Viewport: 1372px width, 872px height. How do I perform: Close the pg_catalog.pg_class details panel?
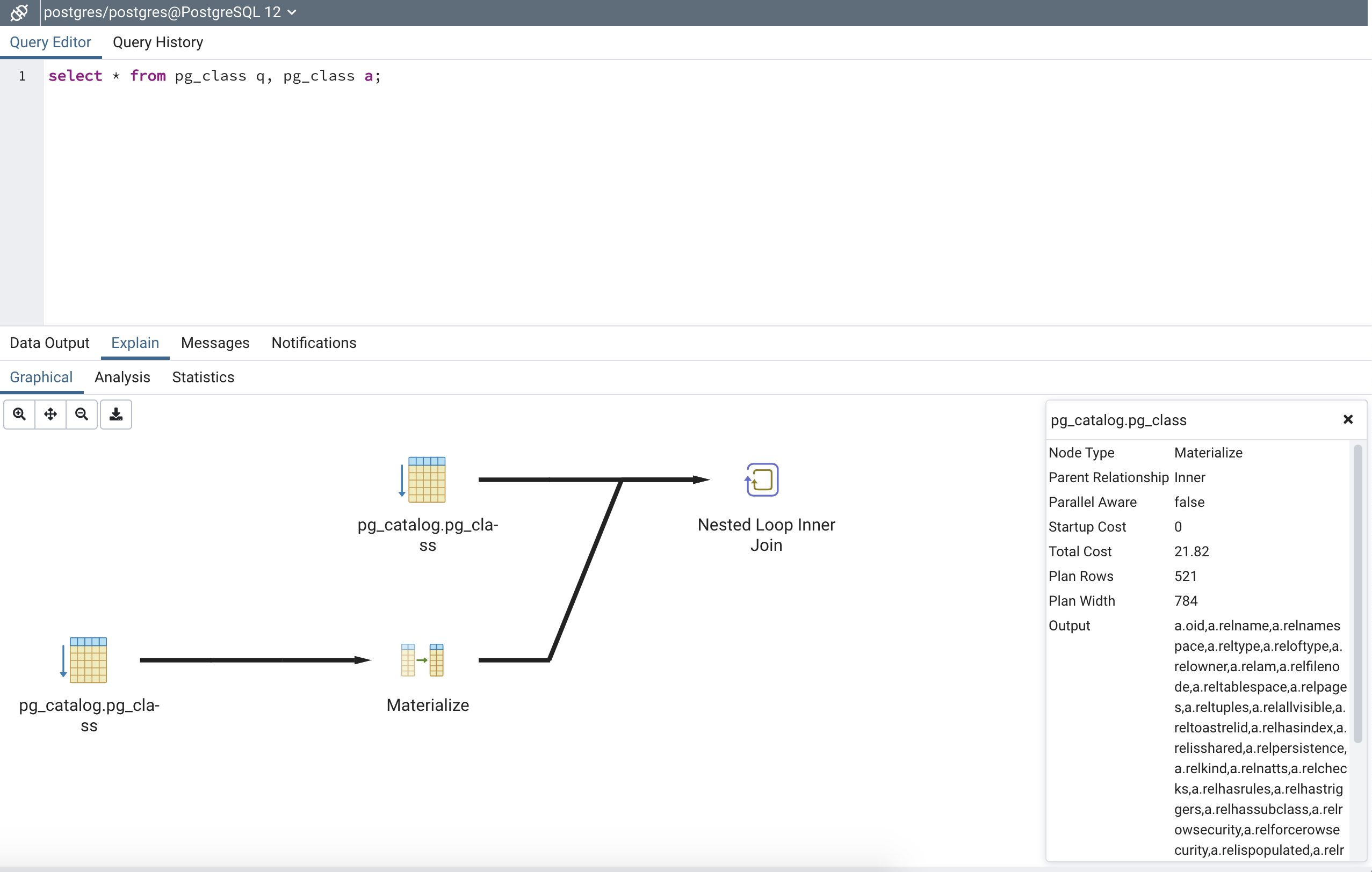pyautogui.click(x=1347, y=420)
